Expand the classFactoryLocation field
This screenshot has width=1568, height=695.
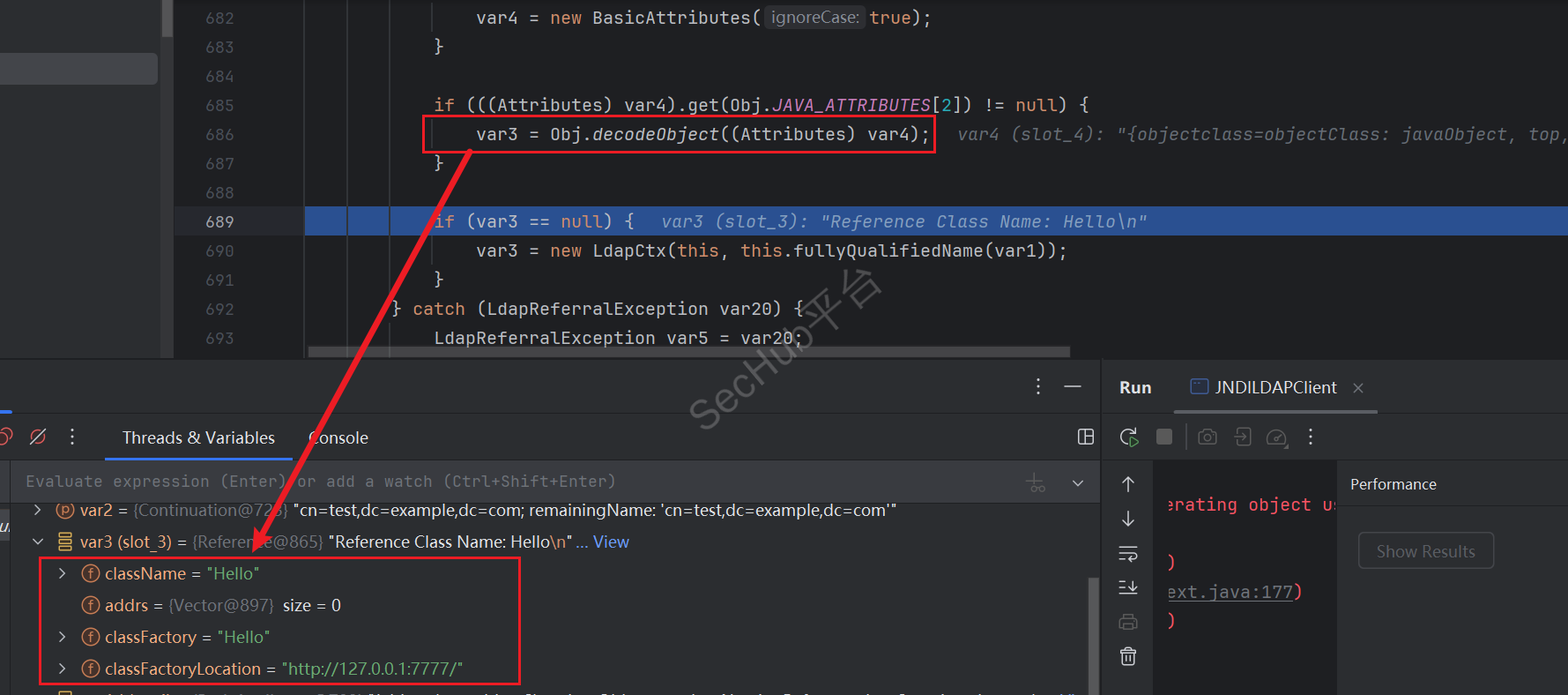click(x=62, y=669)
